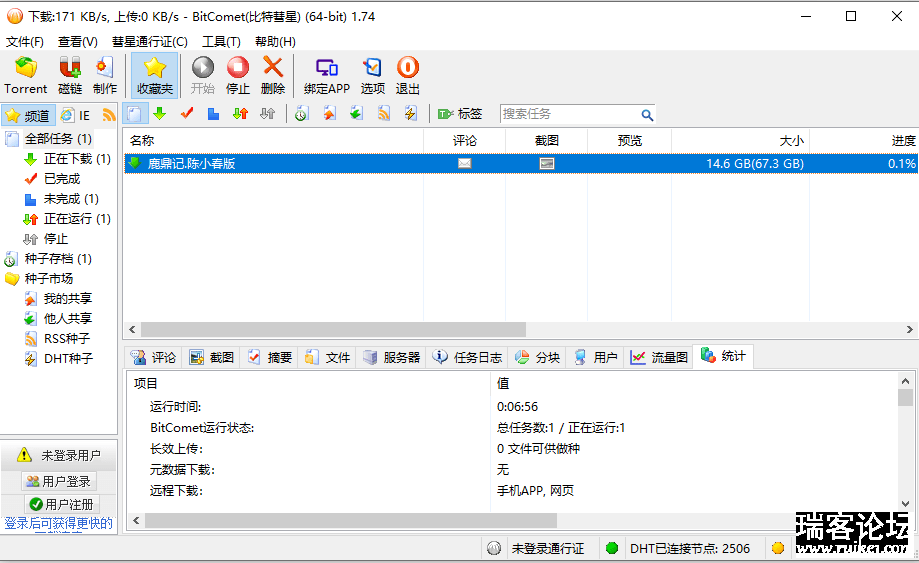Toggle the 收藏夹 favorites panel
This screenshot has height=563, width=919.
click(154, 76)
